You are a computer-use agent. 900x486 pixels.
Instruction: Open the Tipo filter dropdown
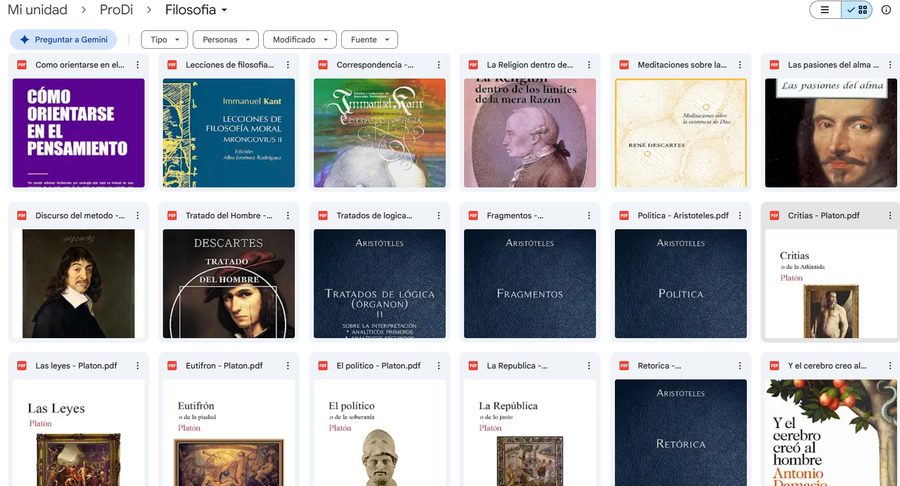pos(165,40)
